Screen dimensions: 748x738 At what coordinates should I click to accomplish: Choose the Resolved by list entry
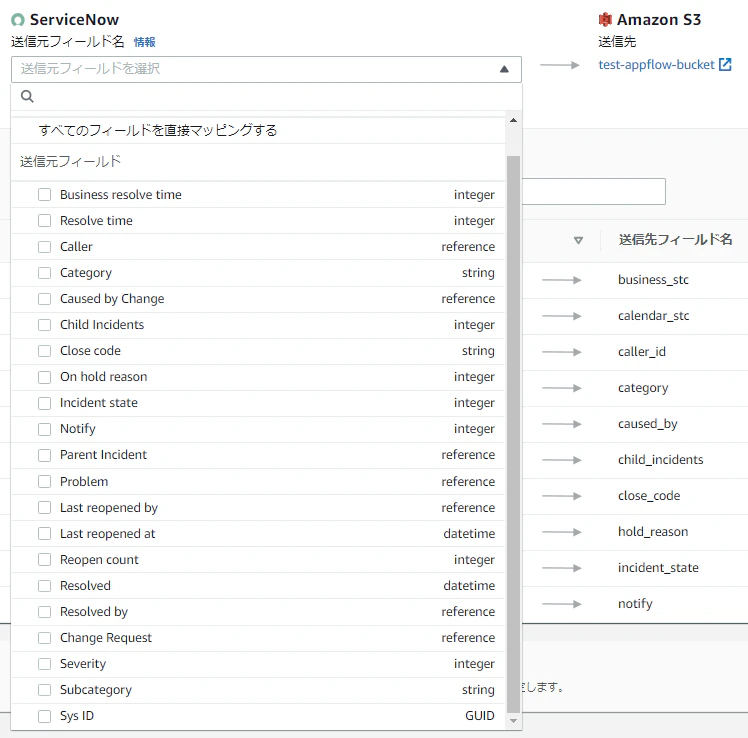tap(258, 612)
